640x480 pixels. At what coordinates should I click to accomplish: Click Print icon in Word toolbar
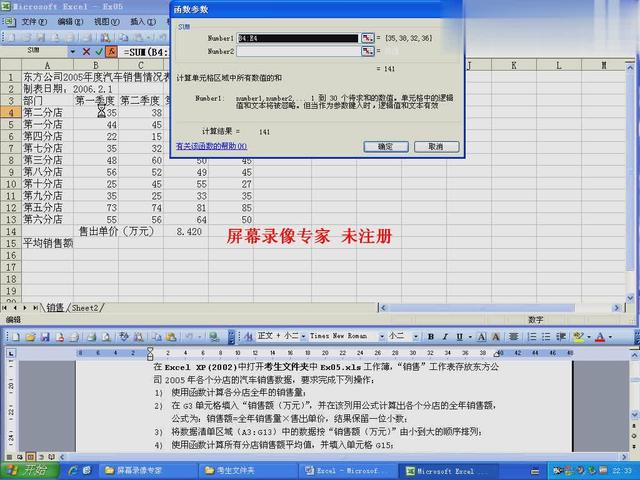(x=91, y=337)
